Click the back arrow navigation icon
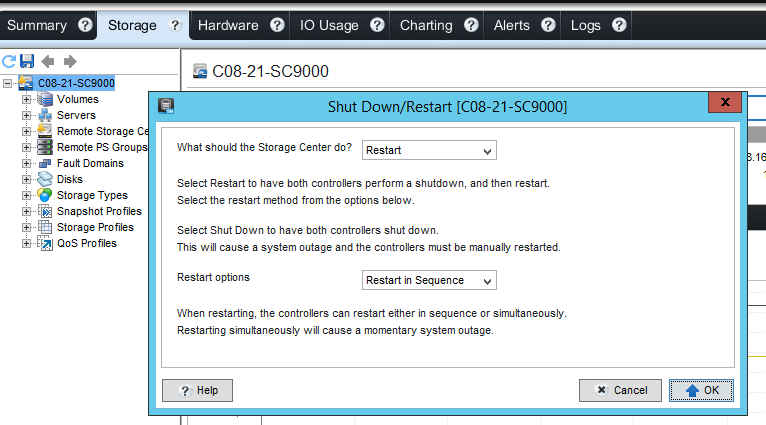 coord(48,62)
